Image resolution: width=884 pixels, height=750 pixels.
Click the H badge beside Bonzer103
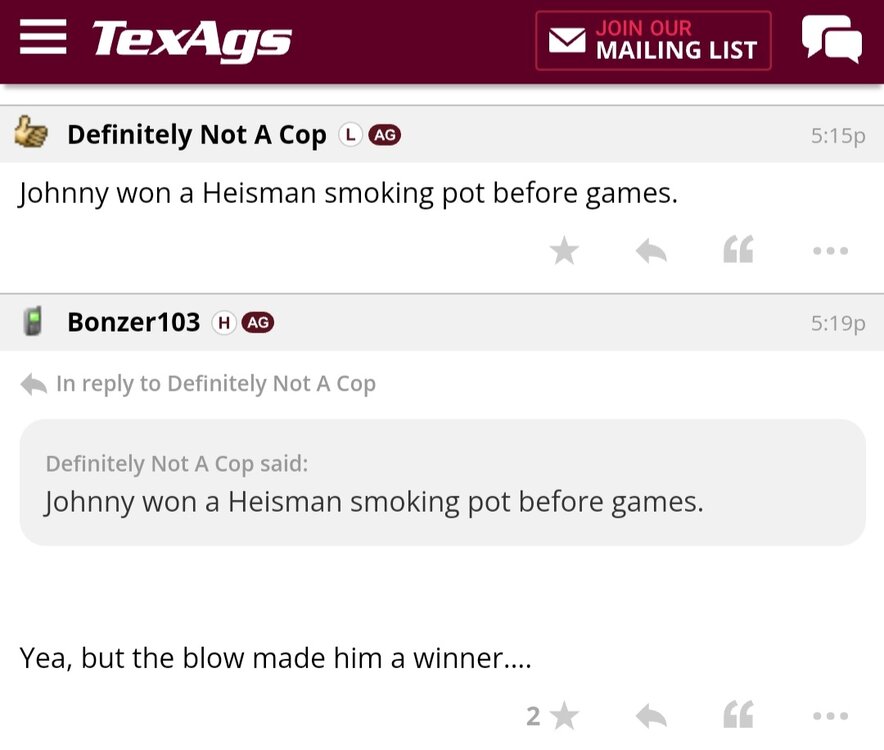(x=223, y=323)
